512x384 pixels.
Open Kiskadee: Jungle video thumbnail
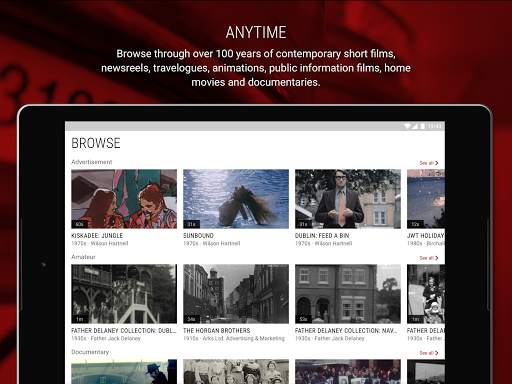coord(124,199)
